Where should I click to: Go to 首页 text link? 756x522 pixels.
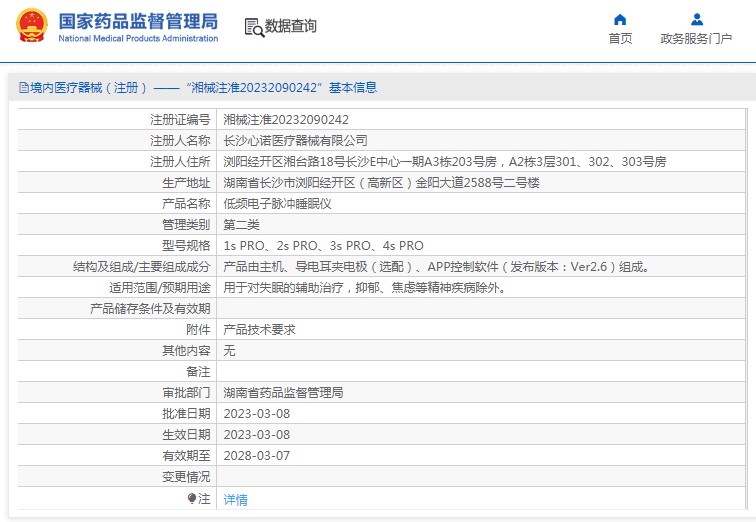[x=620, y=39]
